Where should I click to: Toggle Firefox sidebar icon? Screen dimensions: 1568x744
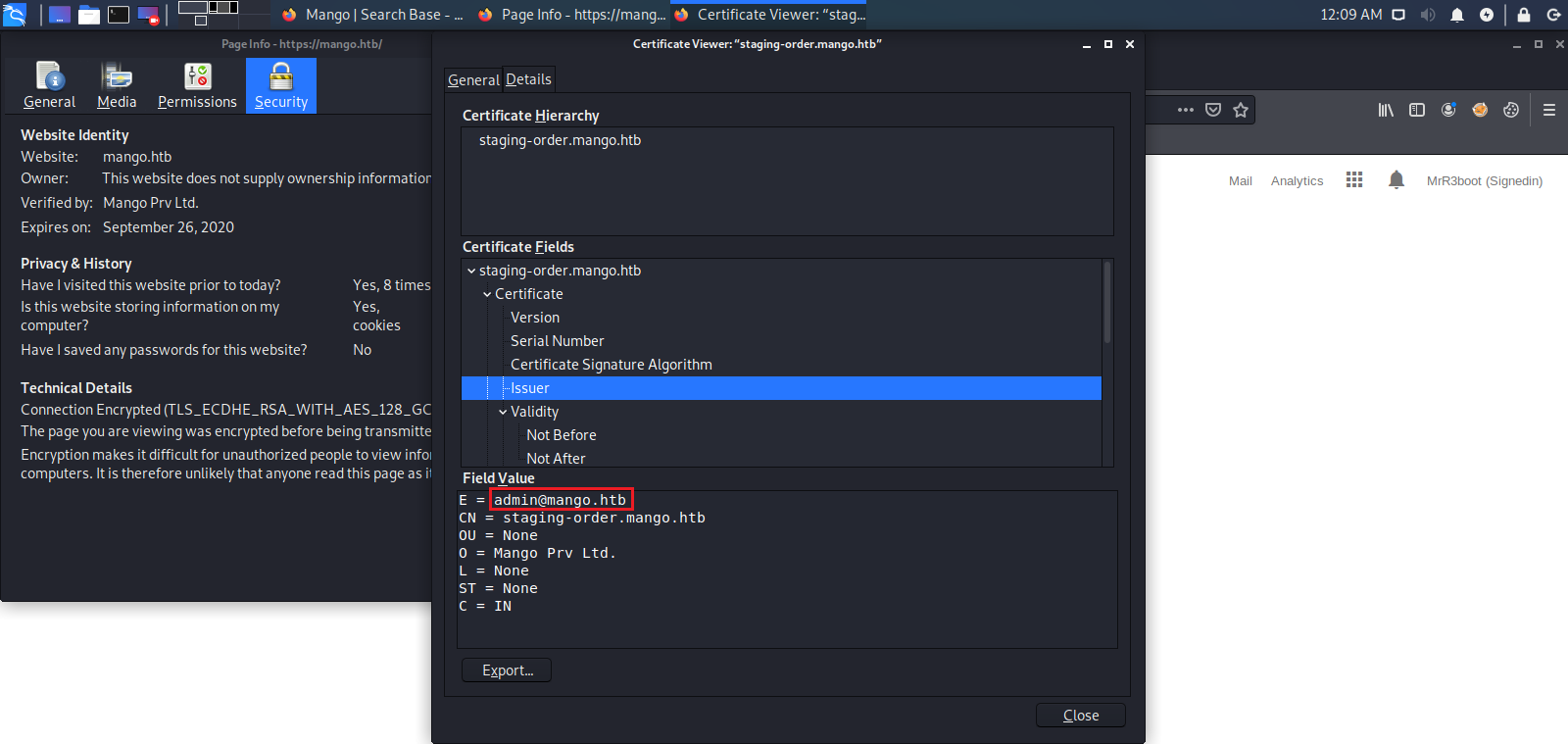point(1417,110)
